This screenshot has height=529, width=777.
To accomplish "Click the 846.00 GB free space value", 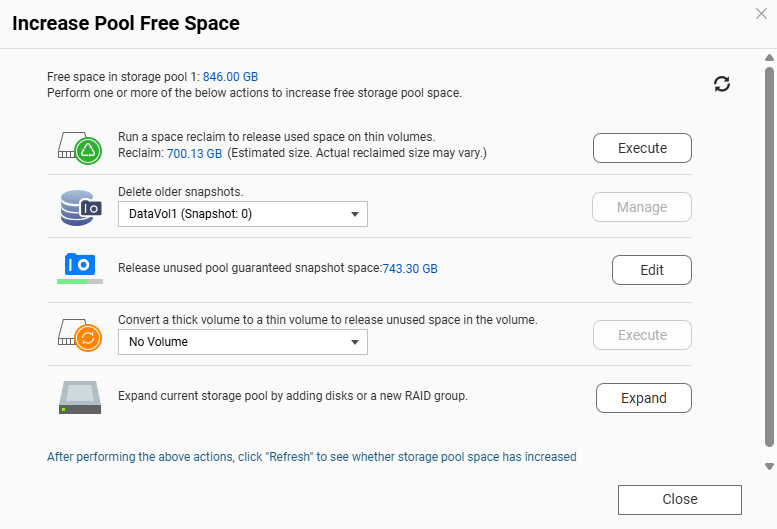I will point(231,76).
